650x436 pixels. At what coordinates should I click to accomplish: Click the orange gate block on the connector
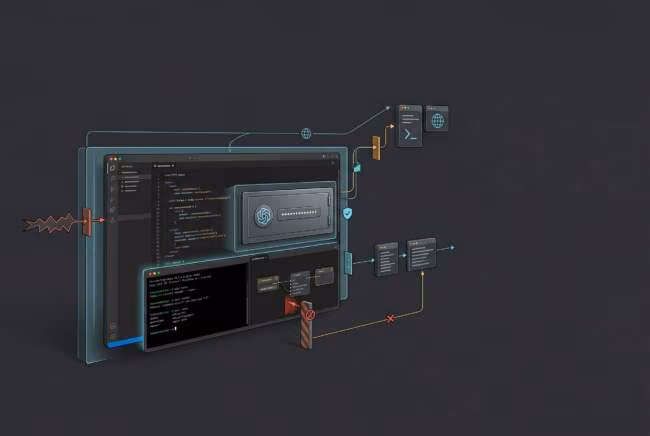pos(376,148)
